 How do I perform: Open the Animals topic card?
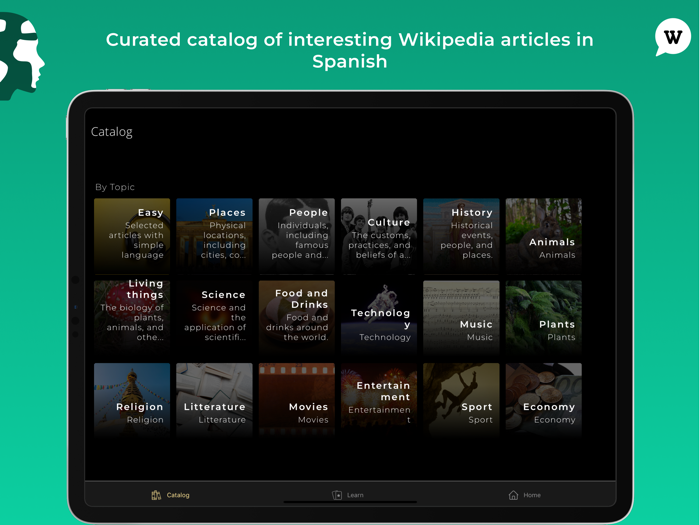(x=544, y=236)
